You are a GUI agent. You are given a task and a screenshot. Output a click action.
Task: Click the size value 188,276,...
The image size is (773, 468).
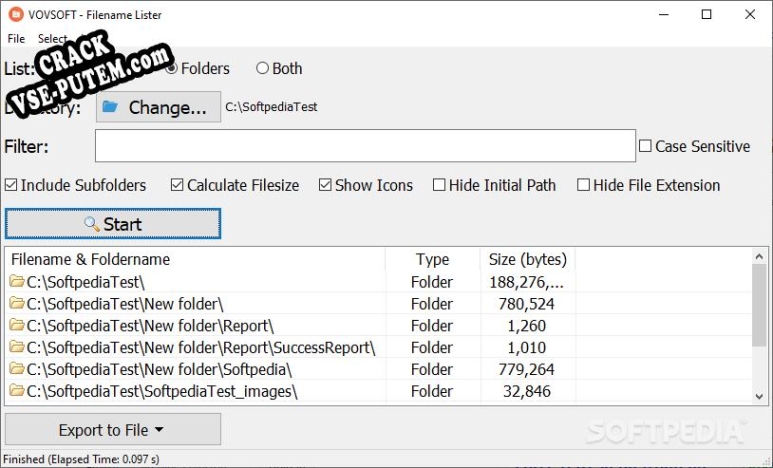pyautogui.click(x=527, y=282)
